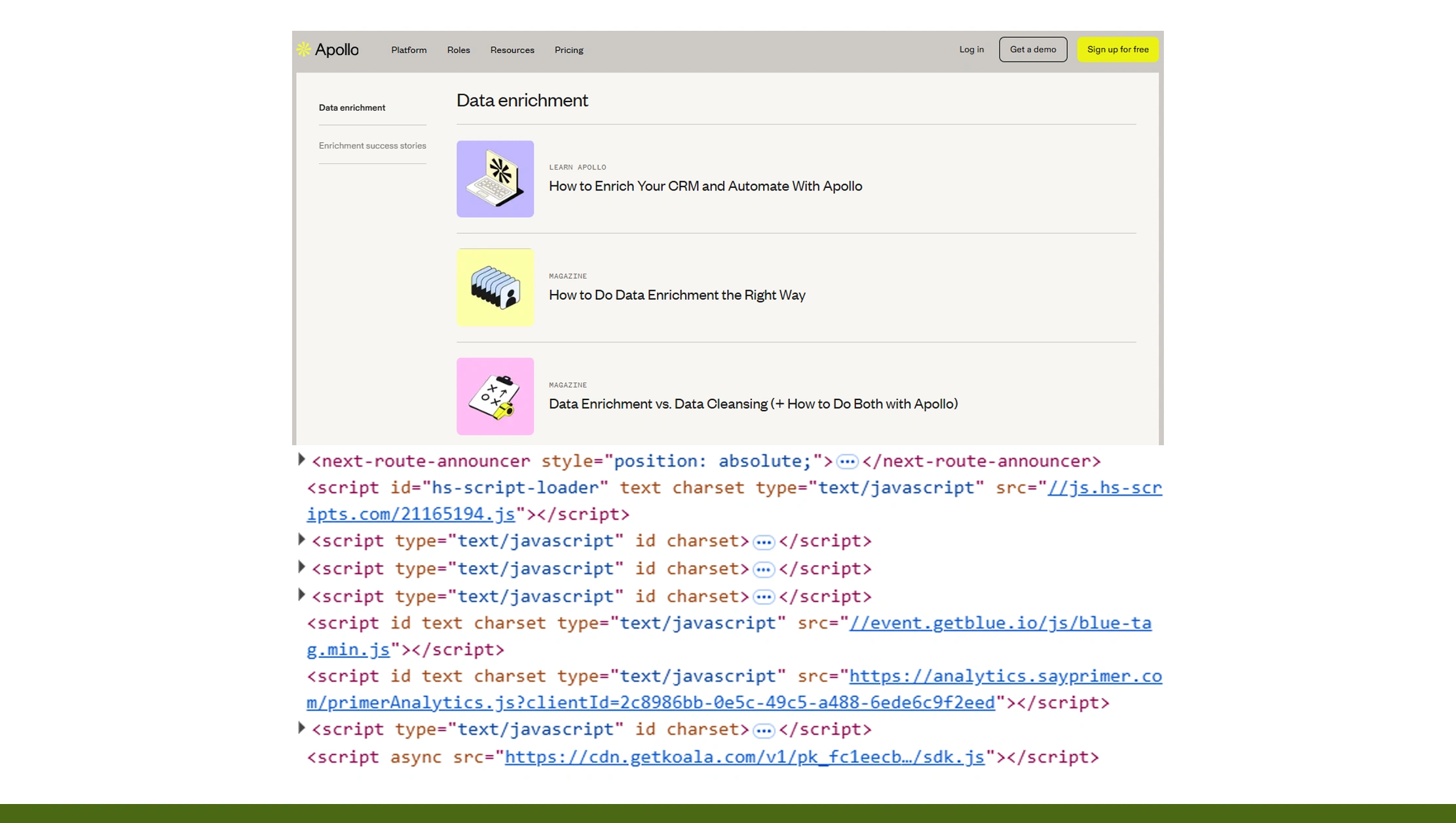Expand the next-route-announcer node triangle
The image size is (1456, 823).
[301, 460]
